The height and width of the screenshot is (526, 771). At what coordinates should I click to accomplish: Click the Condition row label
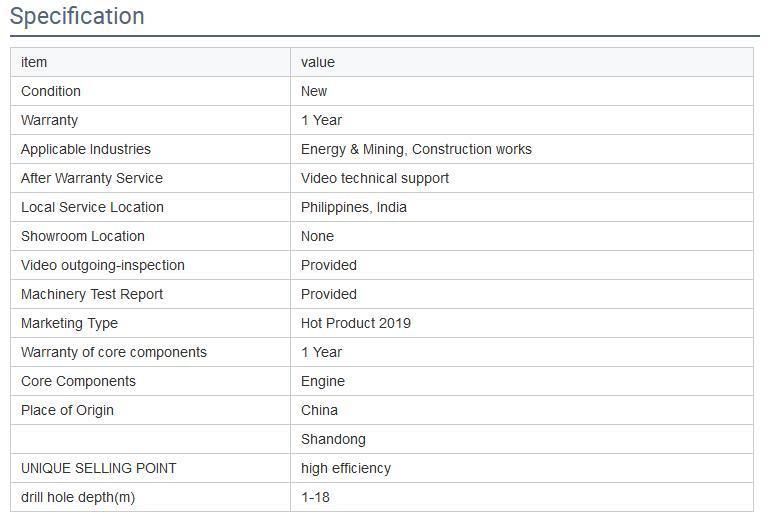pyautogui.click(x=51, y=91)
